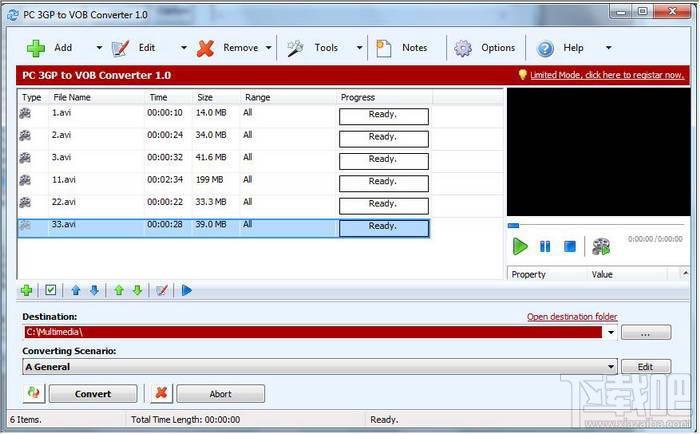
Task: Click the red X Remove toolbar icon
Action: (205, 48)
